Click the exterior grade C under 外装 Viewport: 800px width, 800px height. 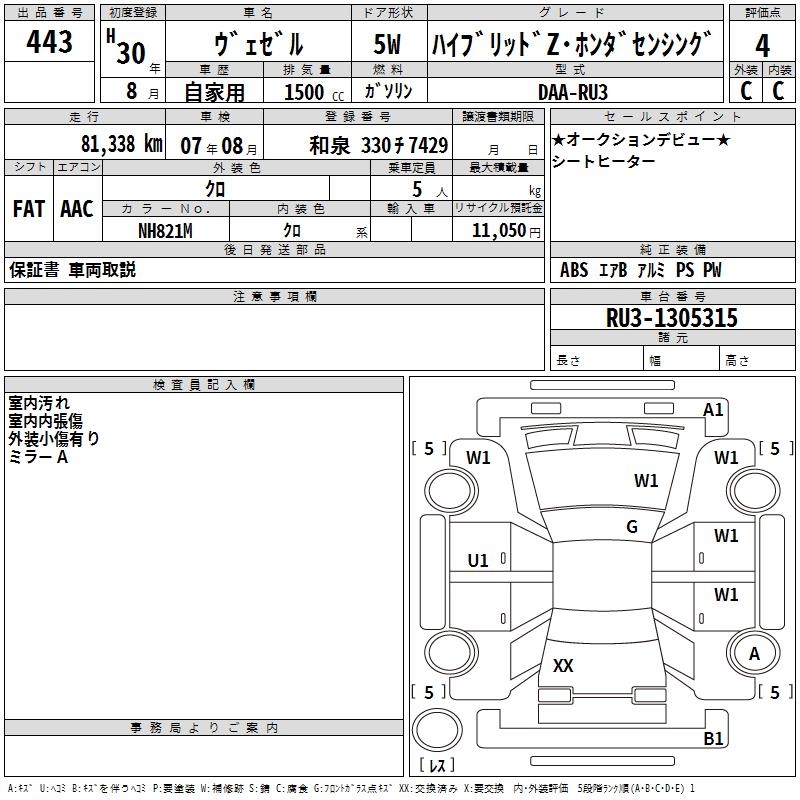click(x=746, y=91)
